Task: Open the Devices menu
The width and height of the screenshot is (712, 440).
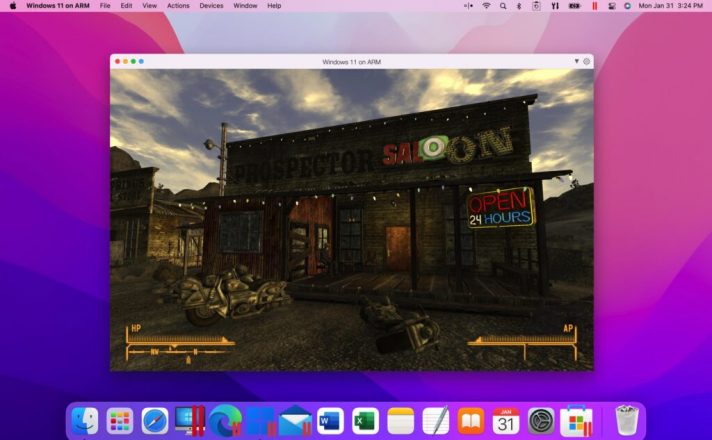Action: point(211,6)
